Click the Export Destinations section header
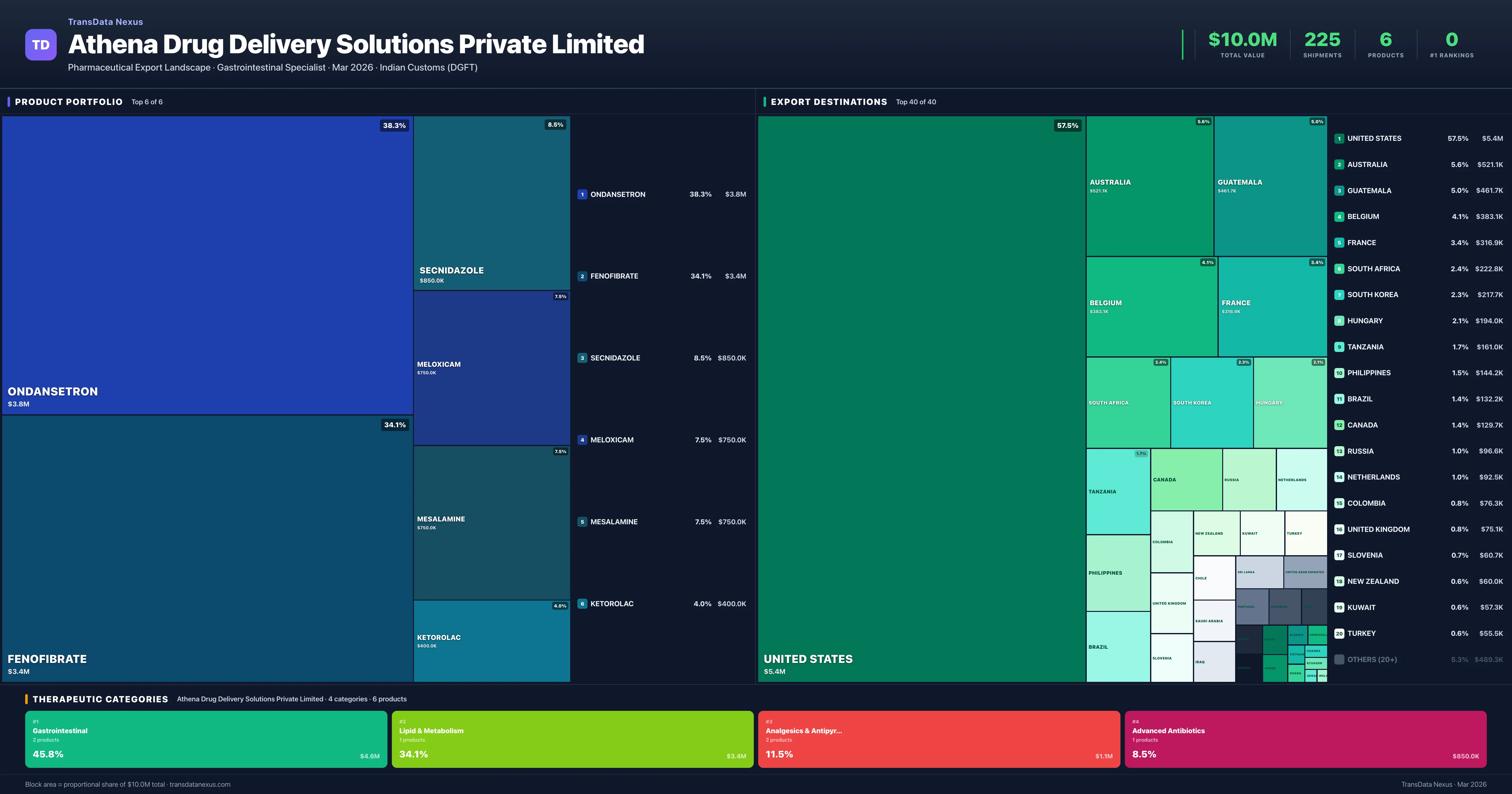Screen dimensions: 1512x794 pyautogui.click(x=828, y=102)
